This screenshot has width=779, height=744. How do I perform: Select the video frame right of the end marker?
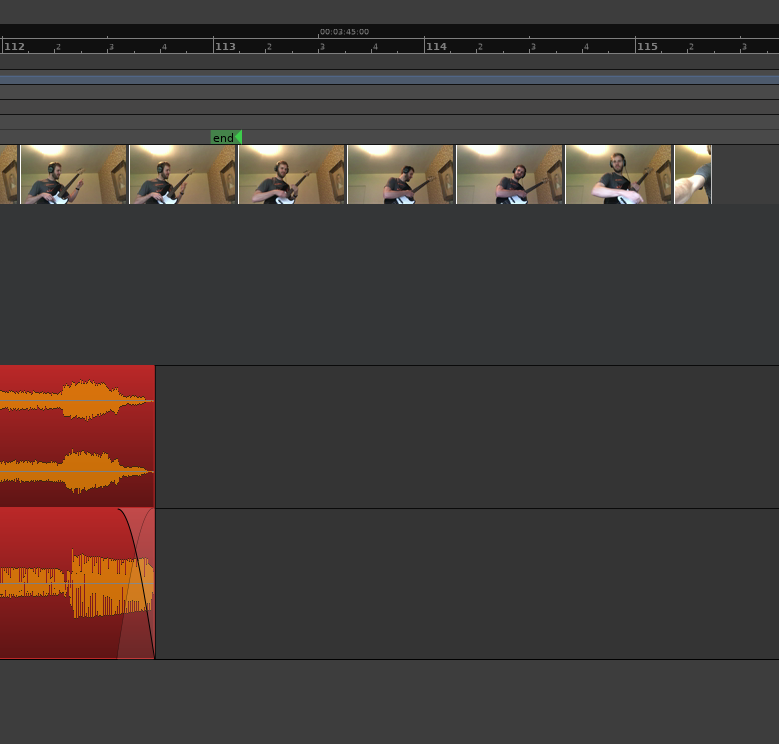[x=292, y=175]
